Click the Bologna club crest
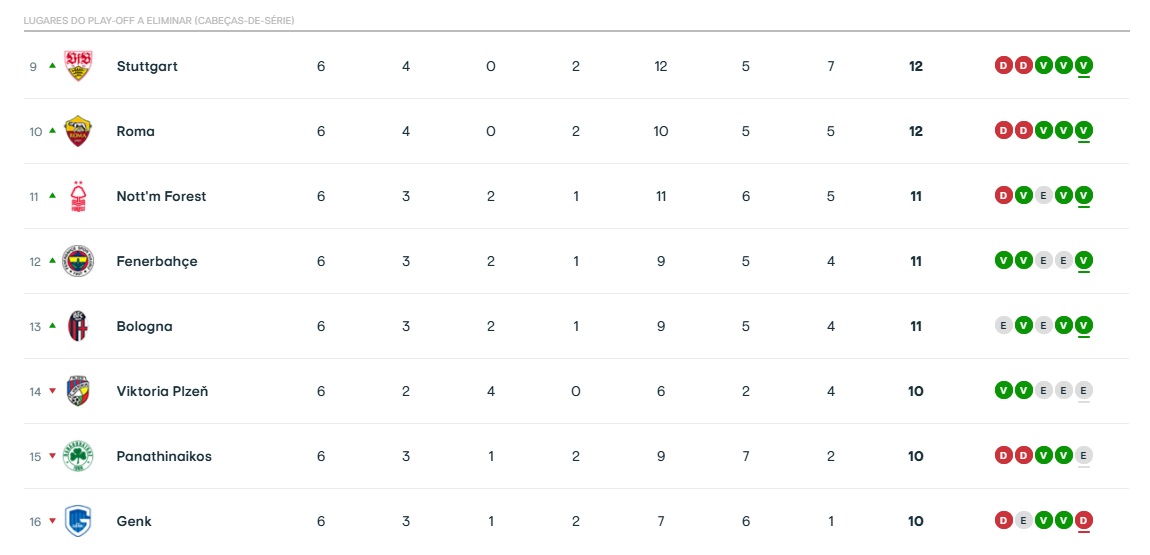Screen dimensions: 1150x555 (x=78, y=326)
